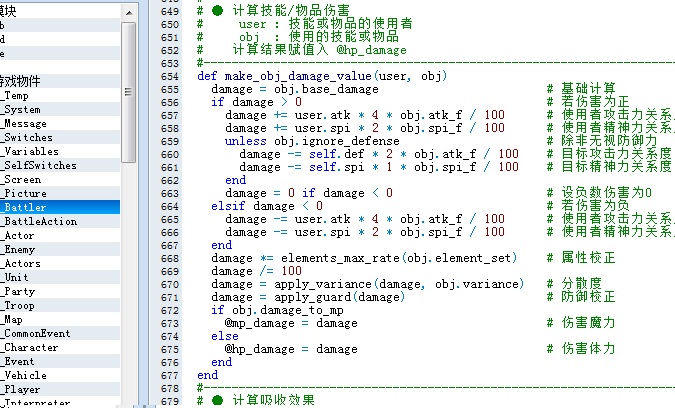Click the 'damage /= 100' line

coord(256,271)
